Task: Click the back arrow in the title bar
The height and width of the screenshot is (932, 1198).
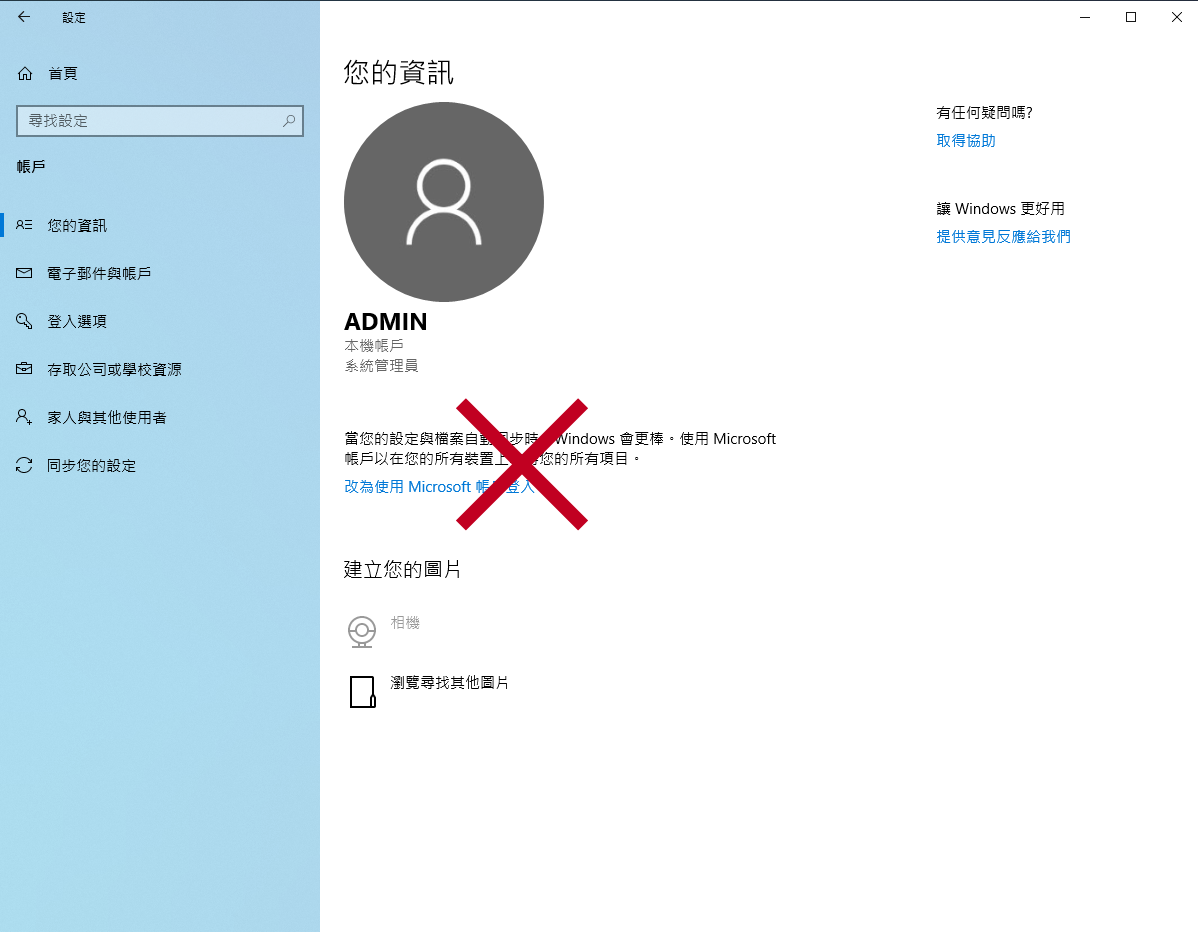Action: pos(24,17)
